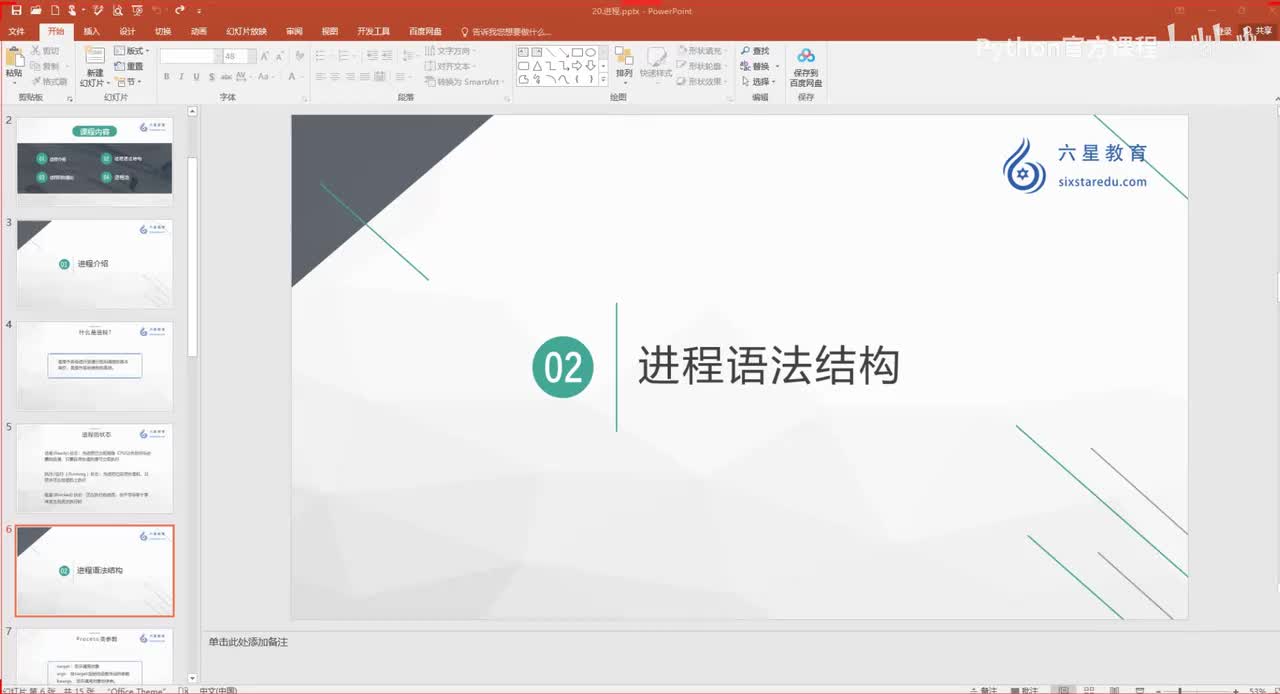Click the 单击此处添加备注 notes area
This screenshot has width=1280, height=694.
248,642
